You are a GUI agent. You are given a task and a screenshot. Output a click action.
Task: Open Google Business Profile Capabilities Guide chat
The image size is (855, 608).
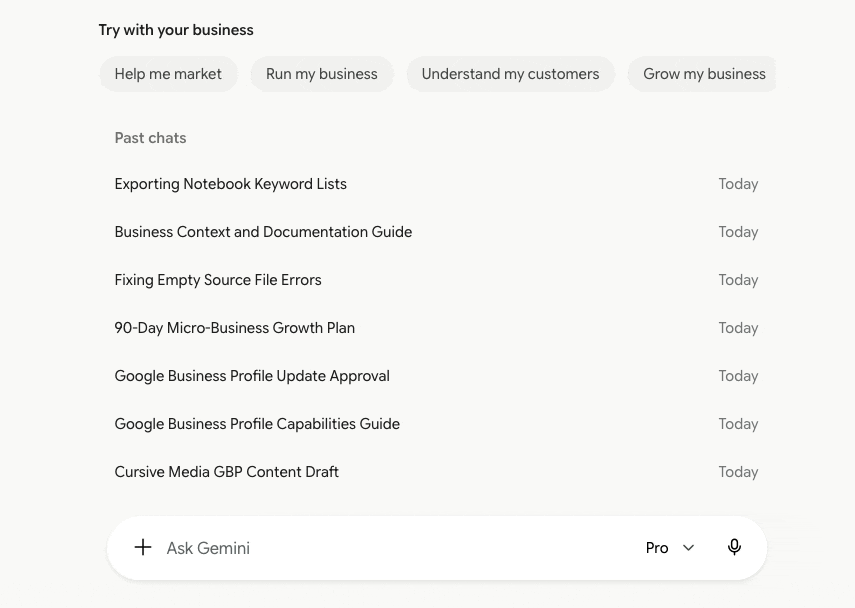pyautogui.click(x=436, y=424)
